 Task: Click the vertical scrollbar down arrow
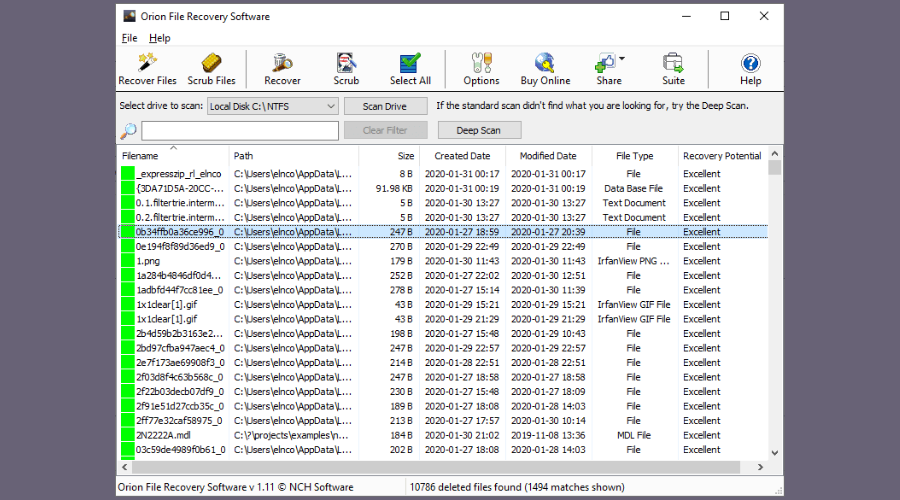[x=775, y=453]
